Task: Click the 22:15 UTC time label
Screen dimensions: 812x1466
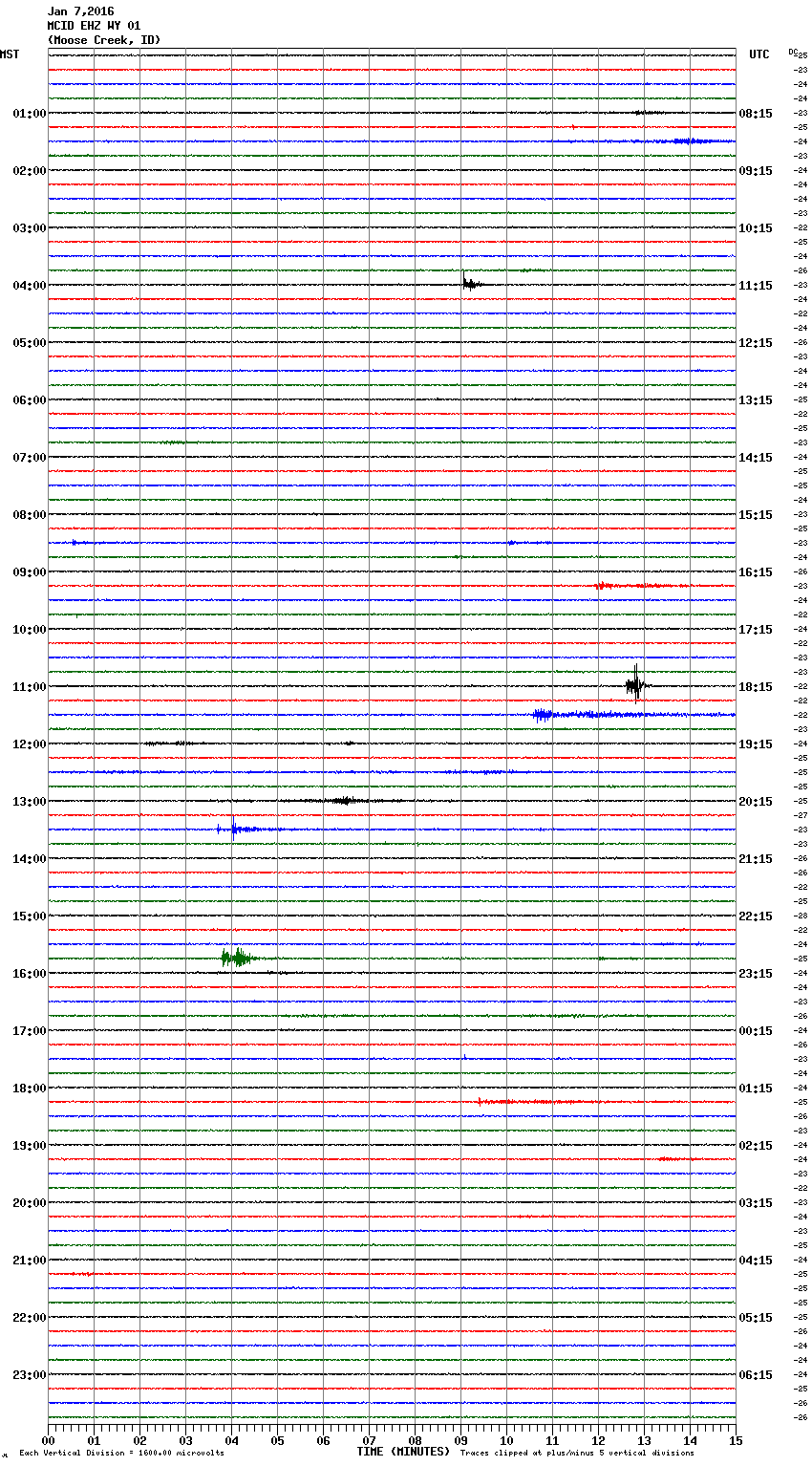Action: tap(756, 916)
